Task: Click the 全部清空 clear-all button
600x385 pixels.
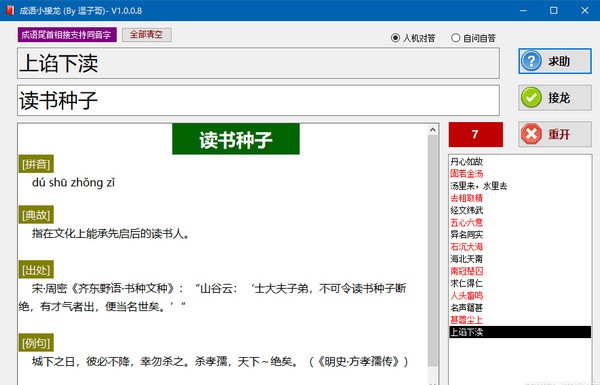Action: coord(147,35)
